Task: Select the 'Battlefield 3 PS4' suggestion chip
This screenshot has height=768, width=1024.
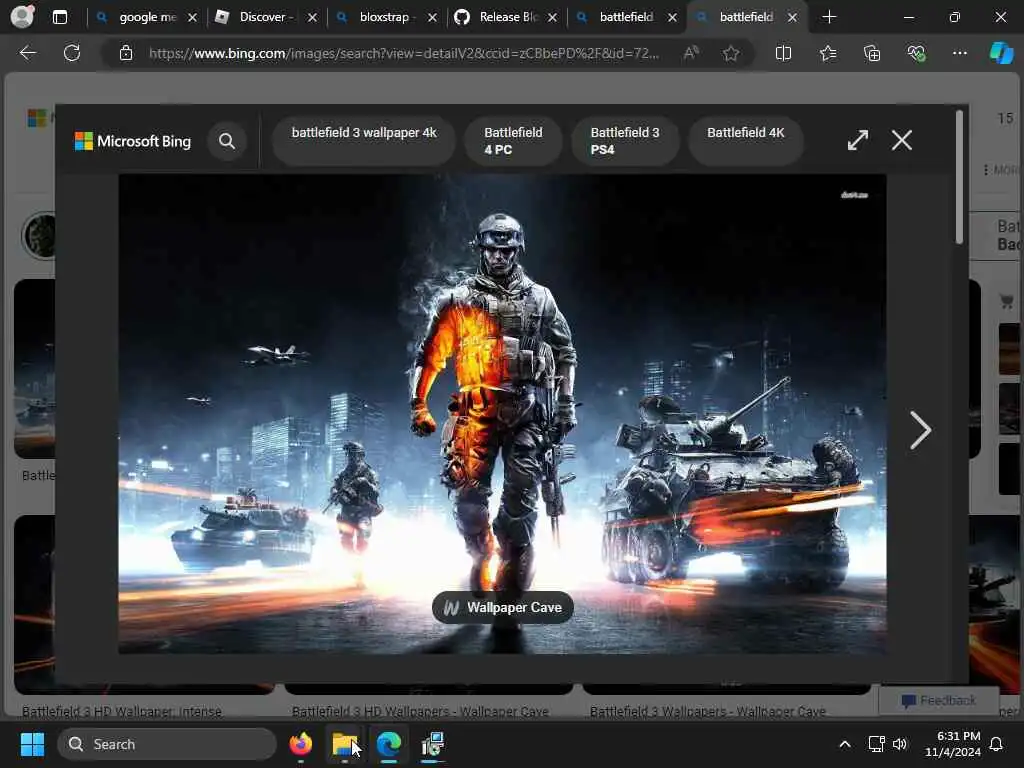Action: point(625,140)
